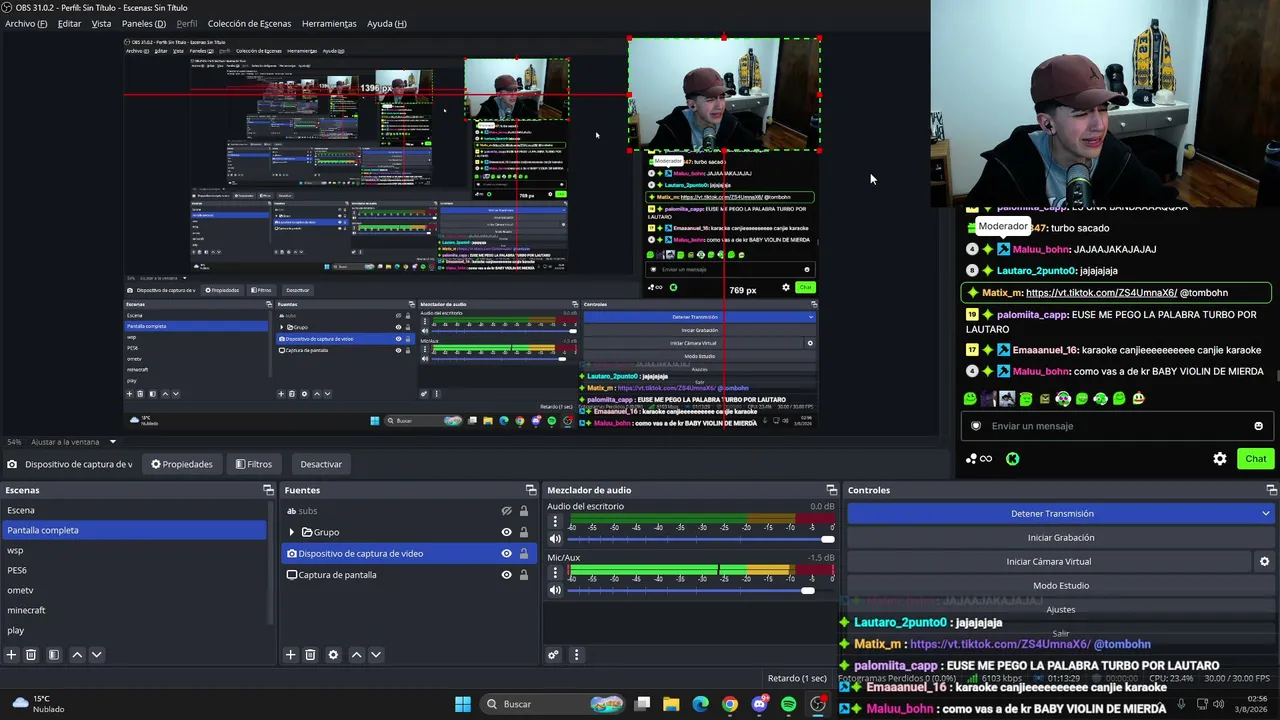Move the selected scene down with the Escenas arrow

pos(96,655)
